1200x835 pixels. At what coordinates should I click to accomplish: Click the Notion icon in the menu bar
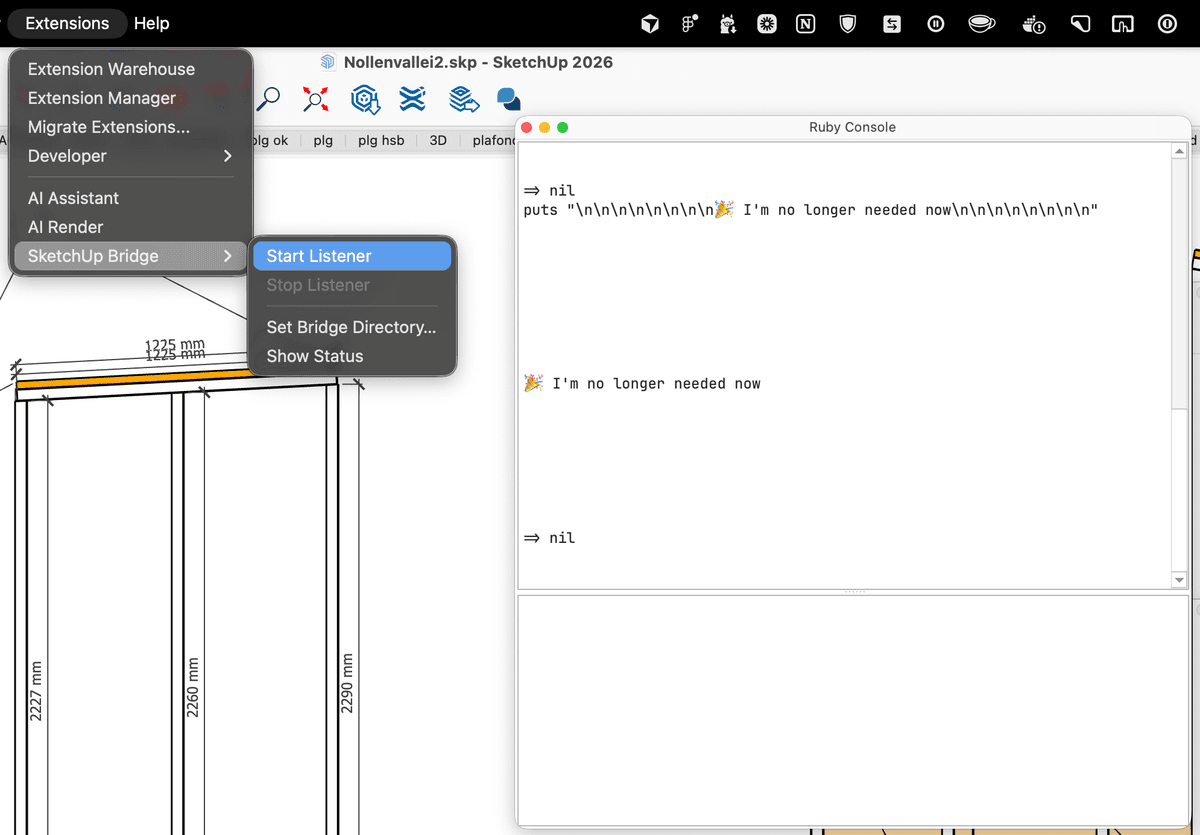[x=805, y=22]
